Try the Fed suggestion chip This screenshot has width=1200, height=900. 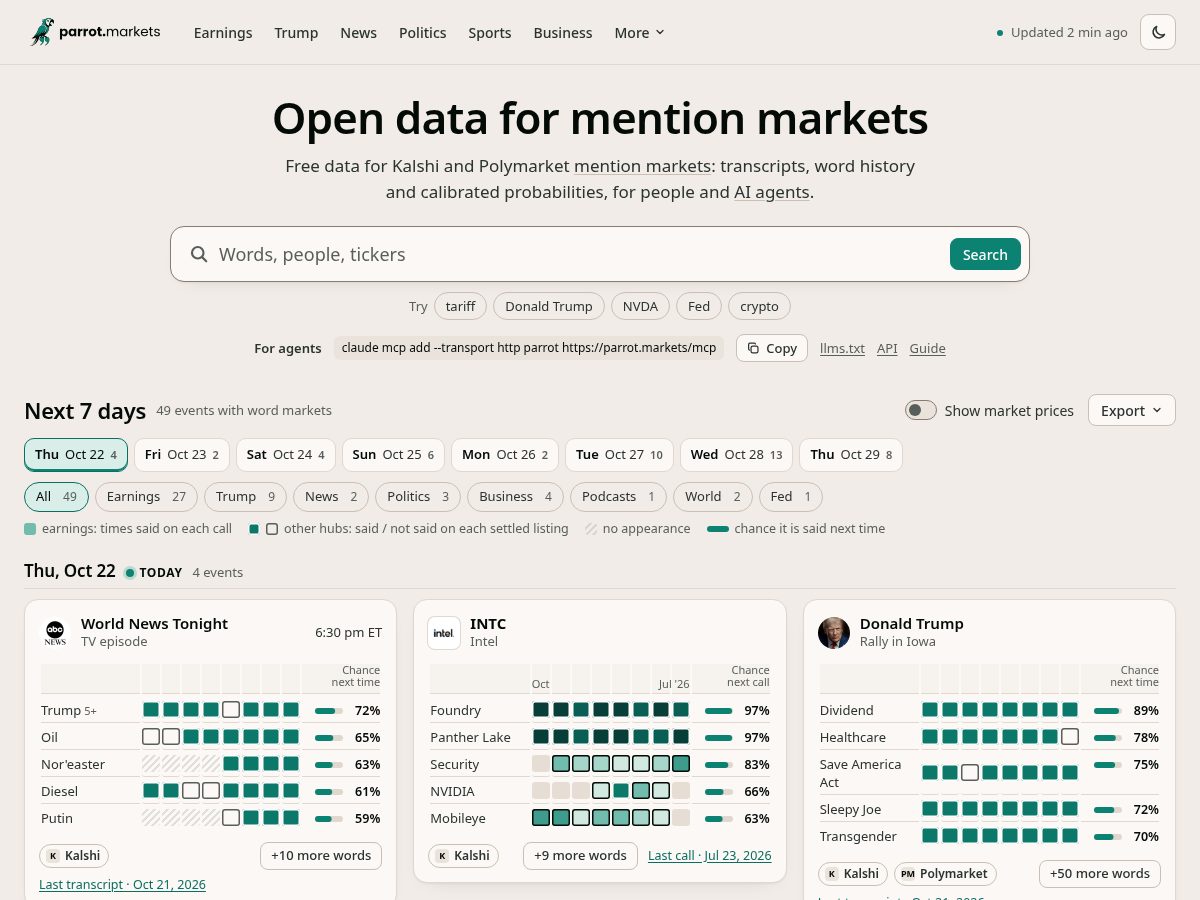pyautogui.click(x=699, y=306)
